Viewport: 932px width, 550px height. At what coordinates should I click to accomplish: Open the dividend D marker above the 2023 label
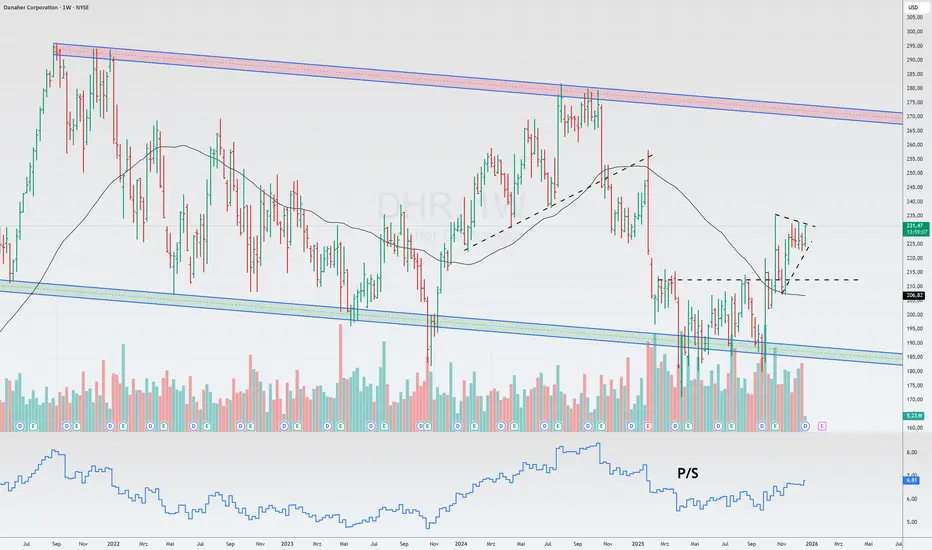(x=284, y=426)
